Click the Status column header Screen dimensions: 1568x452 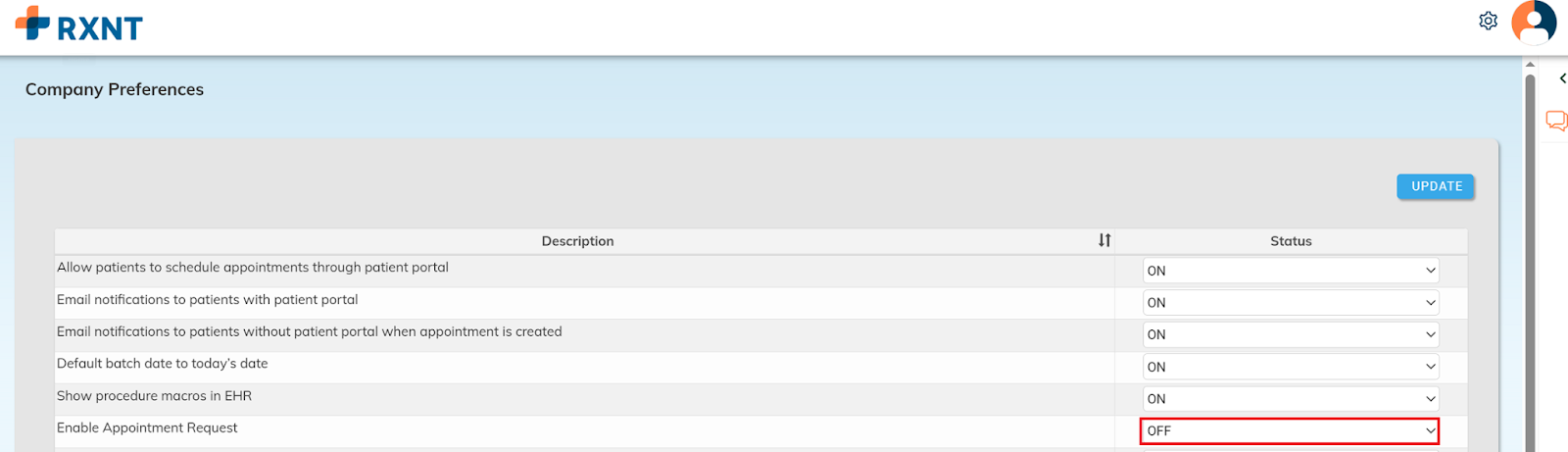(x=1290, y=241)
